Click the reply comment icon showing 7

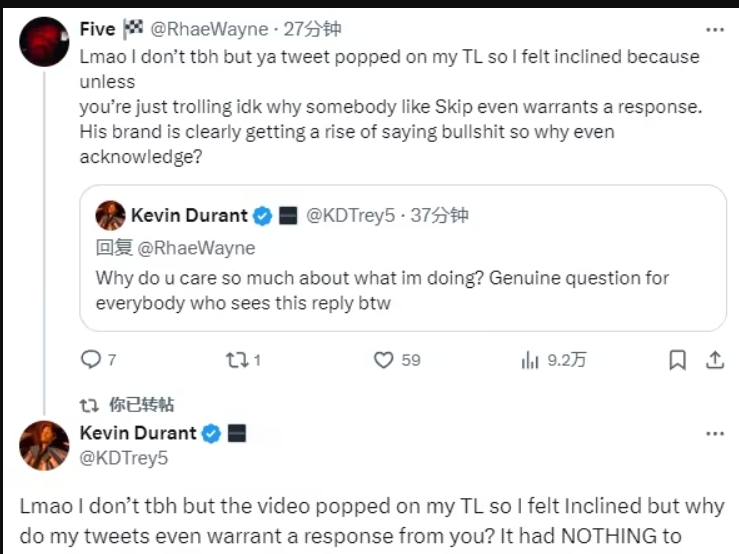(x=90, y=360)
